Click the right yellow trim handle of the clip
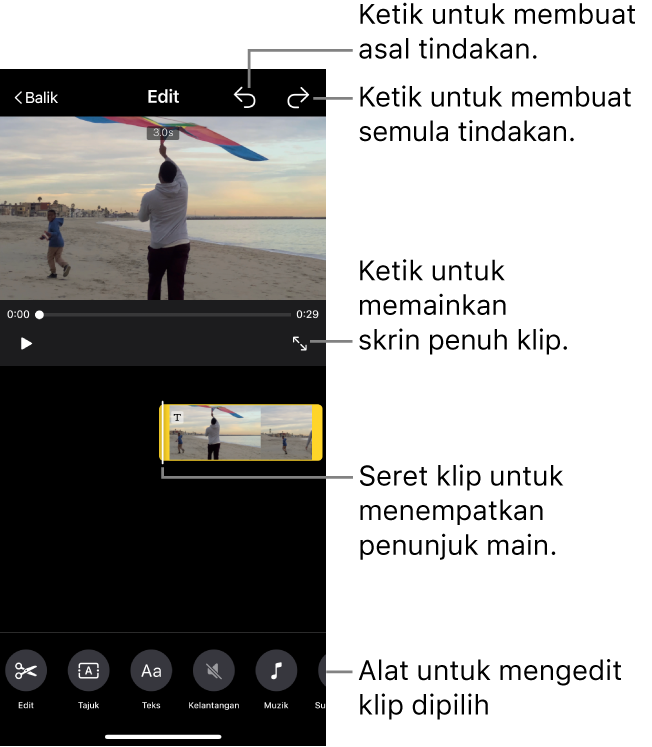 (x=317, y=433)
